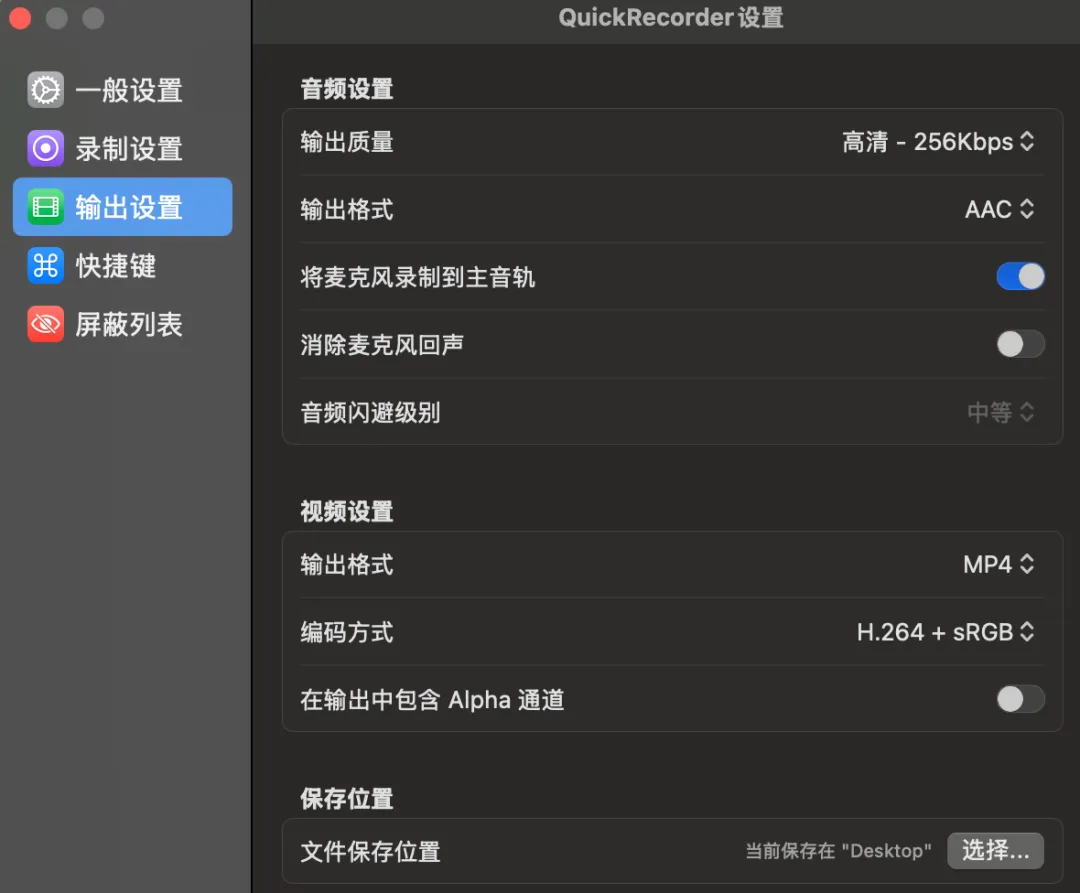Open 音频闪避级别 dropdown showing 中等
Image resolution: width=1080 pixels, height=893 pixels.
(1001, 412)
